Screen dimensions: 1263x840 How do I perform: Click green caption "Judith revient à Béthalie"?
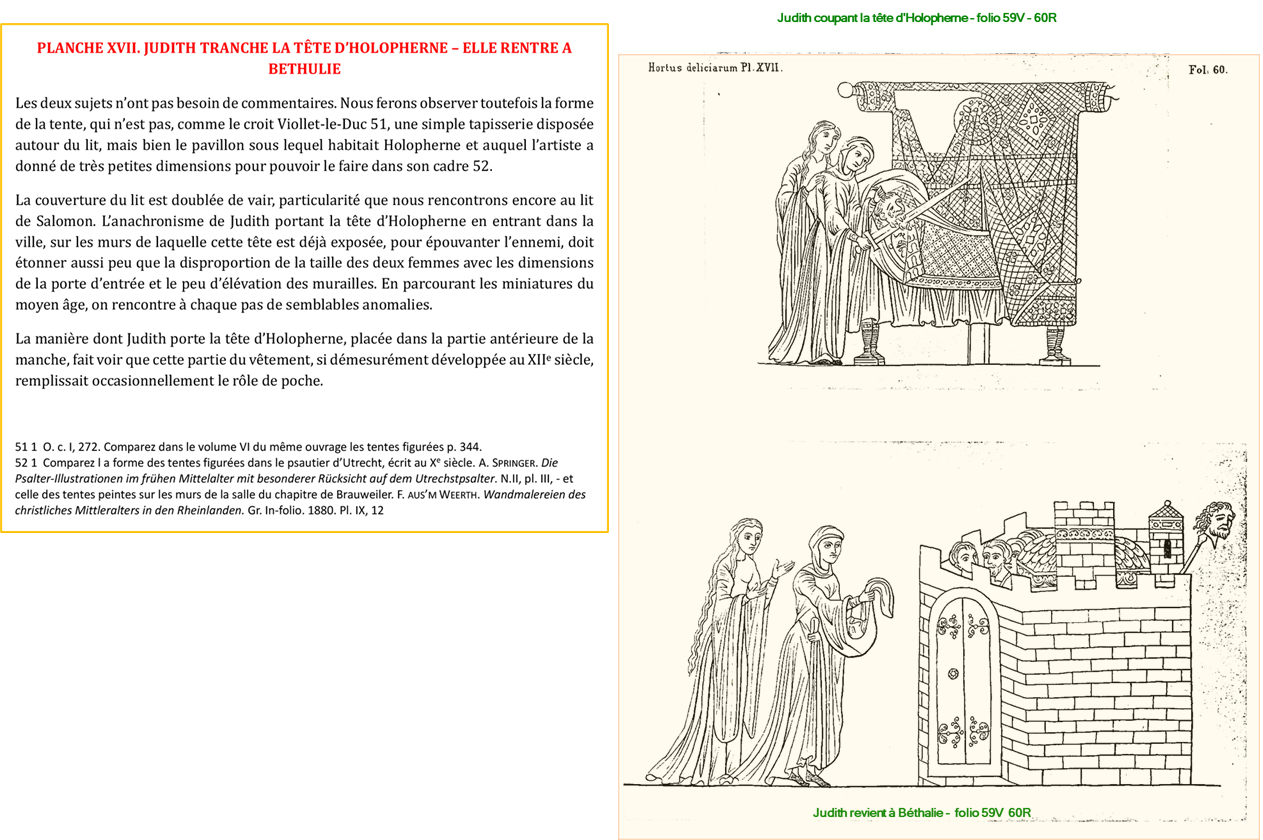tap(922, 812)
